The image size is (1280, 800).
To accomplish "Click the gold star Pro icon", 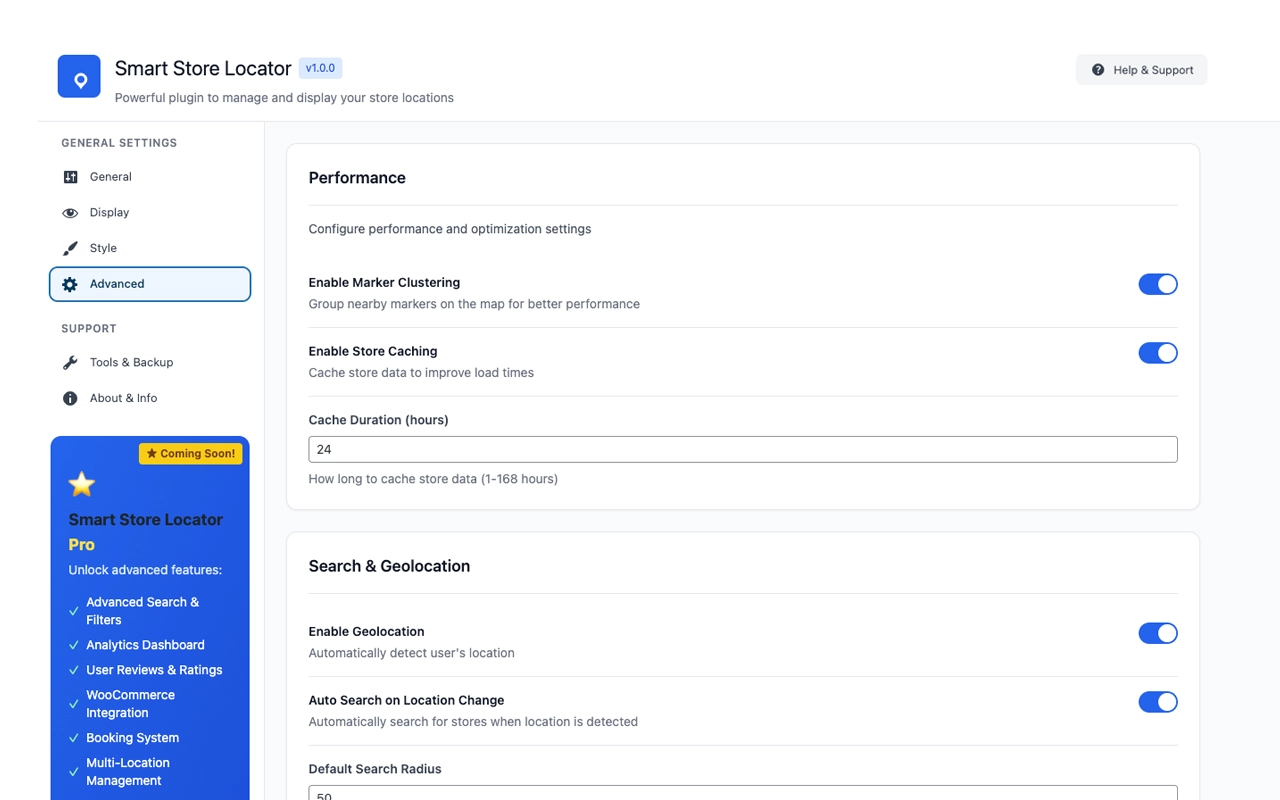I will point(81,485).
